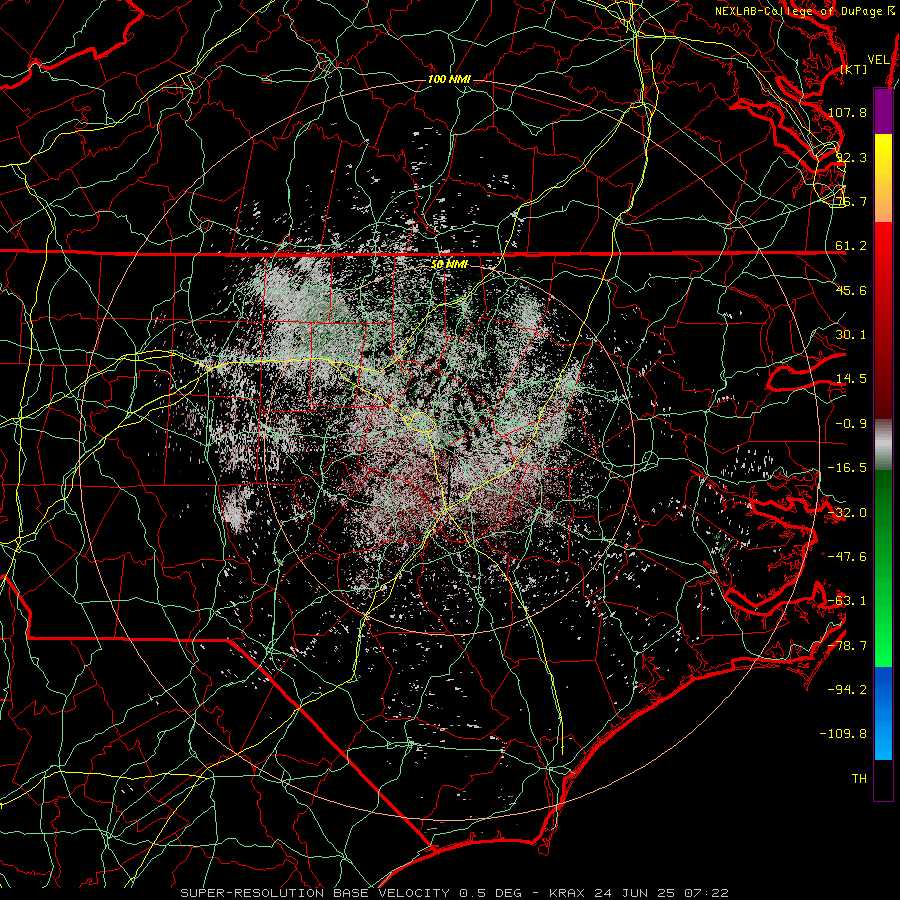Click the 76.7 legend value
The image size is (900, 900).
coord(851,201)
